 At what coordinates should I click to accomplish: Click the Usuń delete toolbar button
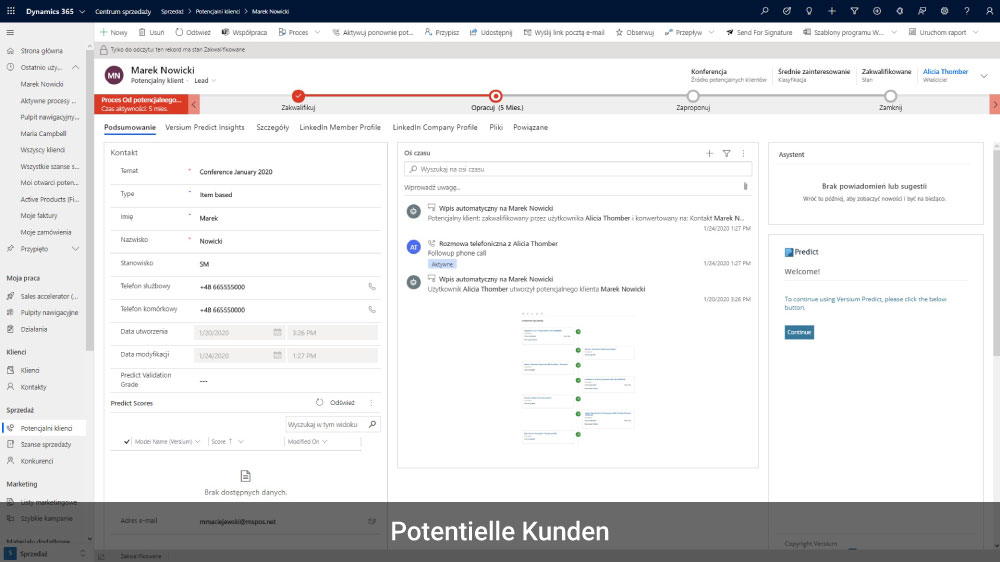151,33
